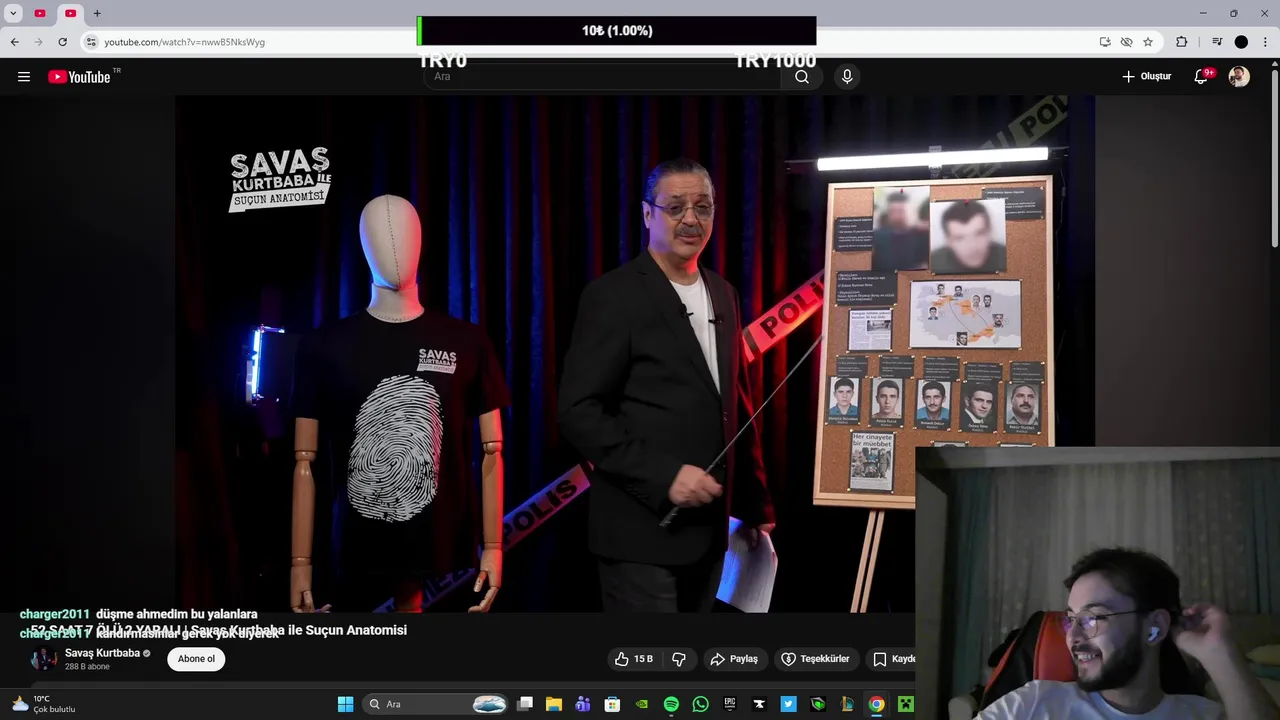
Task: Launch NVIDIA app from taskbar
Action: pos(642,704)
